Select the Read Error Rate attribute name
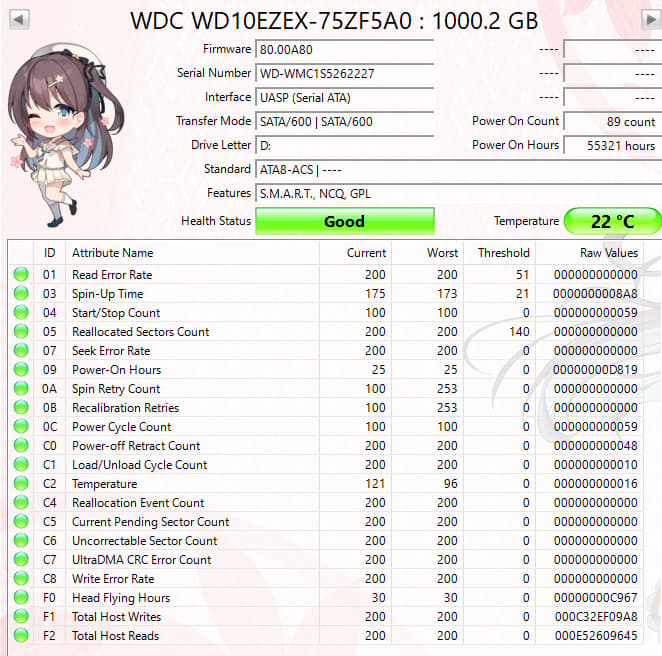 point(112,274)
